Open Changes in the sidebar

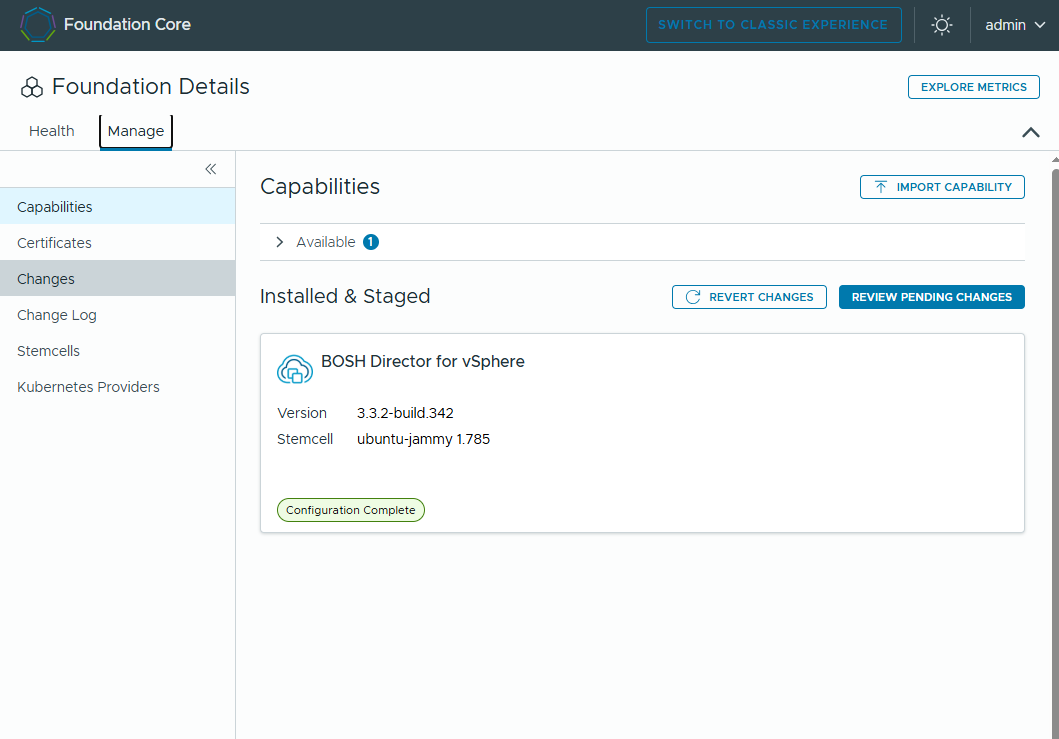click(118, 278)
